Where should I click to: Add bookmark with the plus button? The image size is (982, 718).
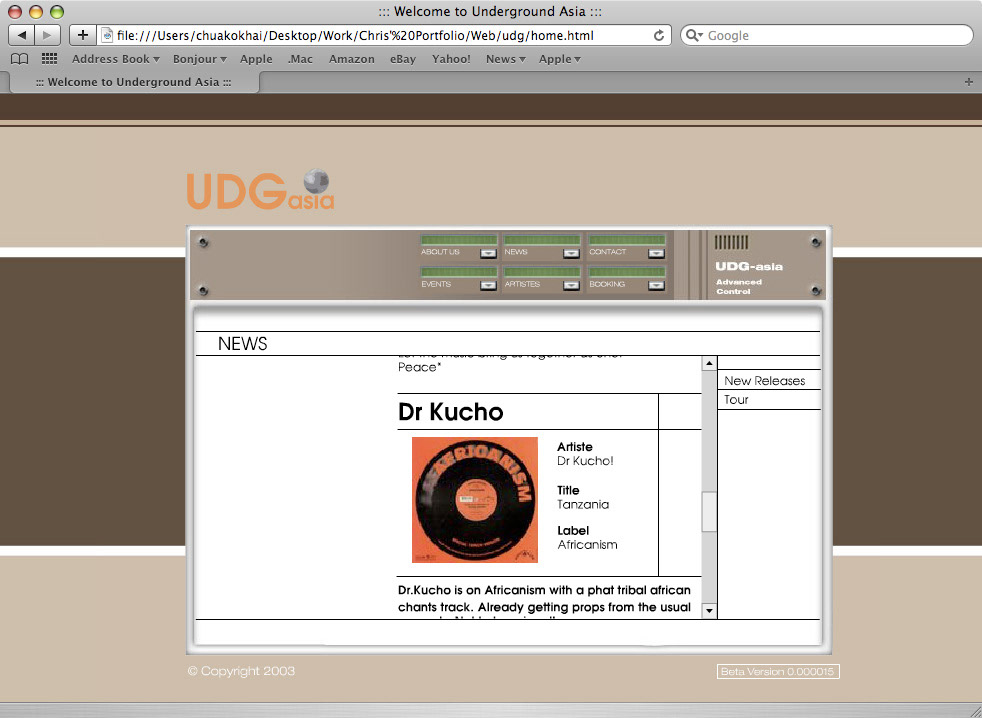(x=83, y=35)
